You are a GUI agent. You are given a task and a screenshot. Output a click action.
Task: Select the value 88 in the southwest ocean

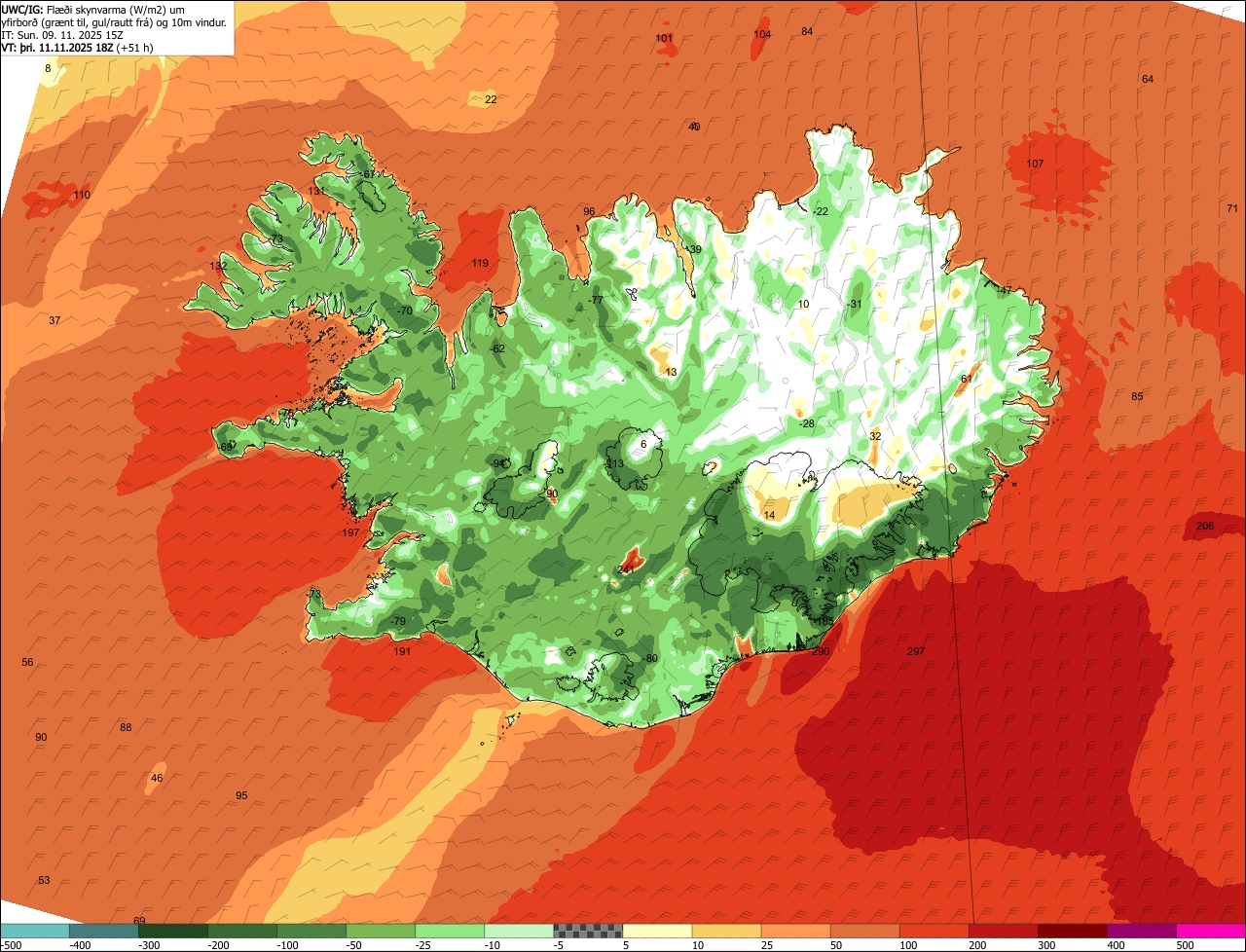(126, 727)
